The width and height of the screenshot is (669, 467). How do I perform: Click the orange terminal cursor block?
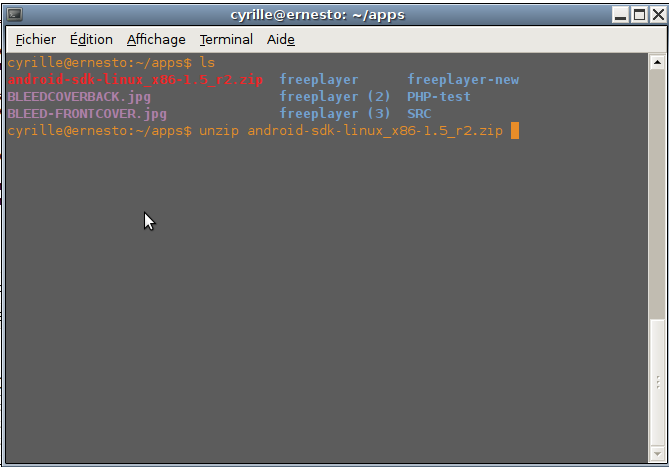515,131
